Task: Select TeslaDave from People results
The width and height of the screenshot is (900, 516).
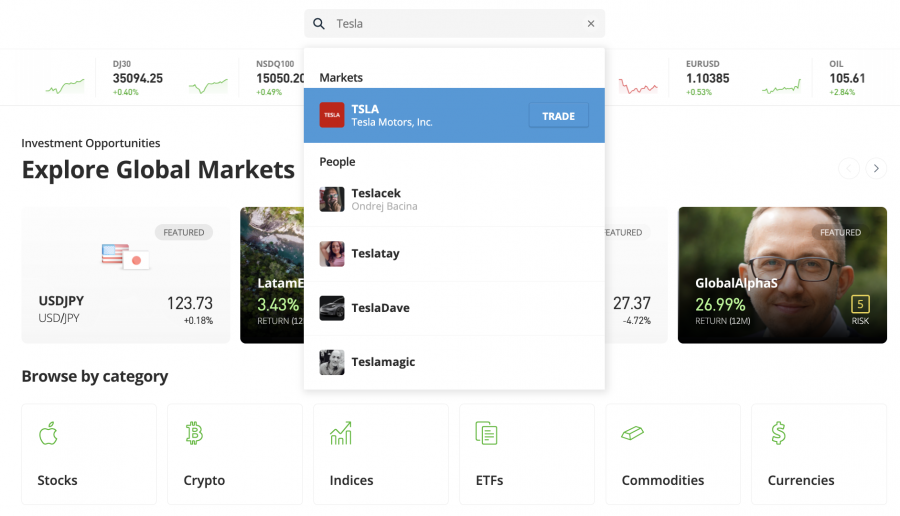Action: click(x=380, y=308)
